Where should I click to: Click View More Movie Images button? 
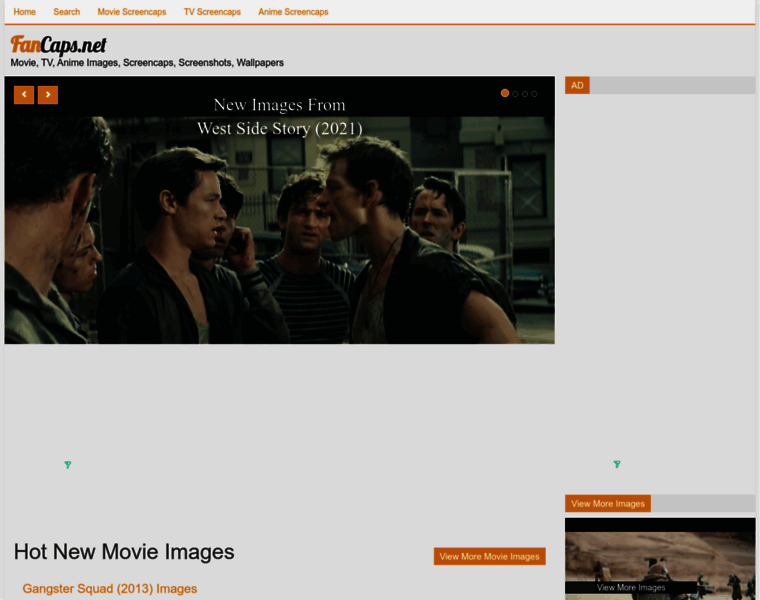point(490,556)
